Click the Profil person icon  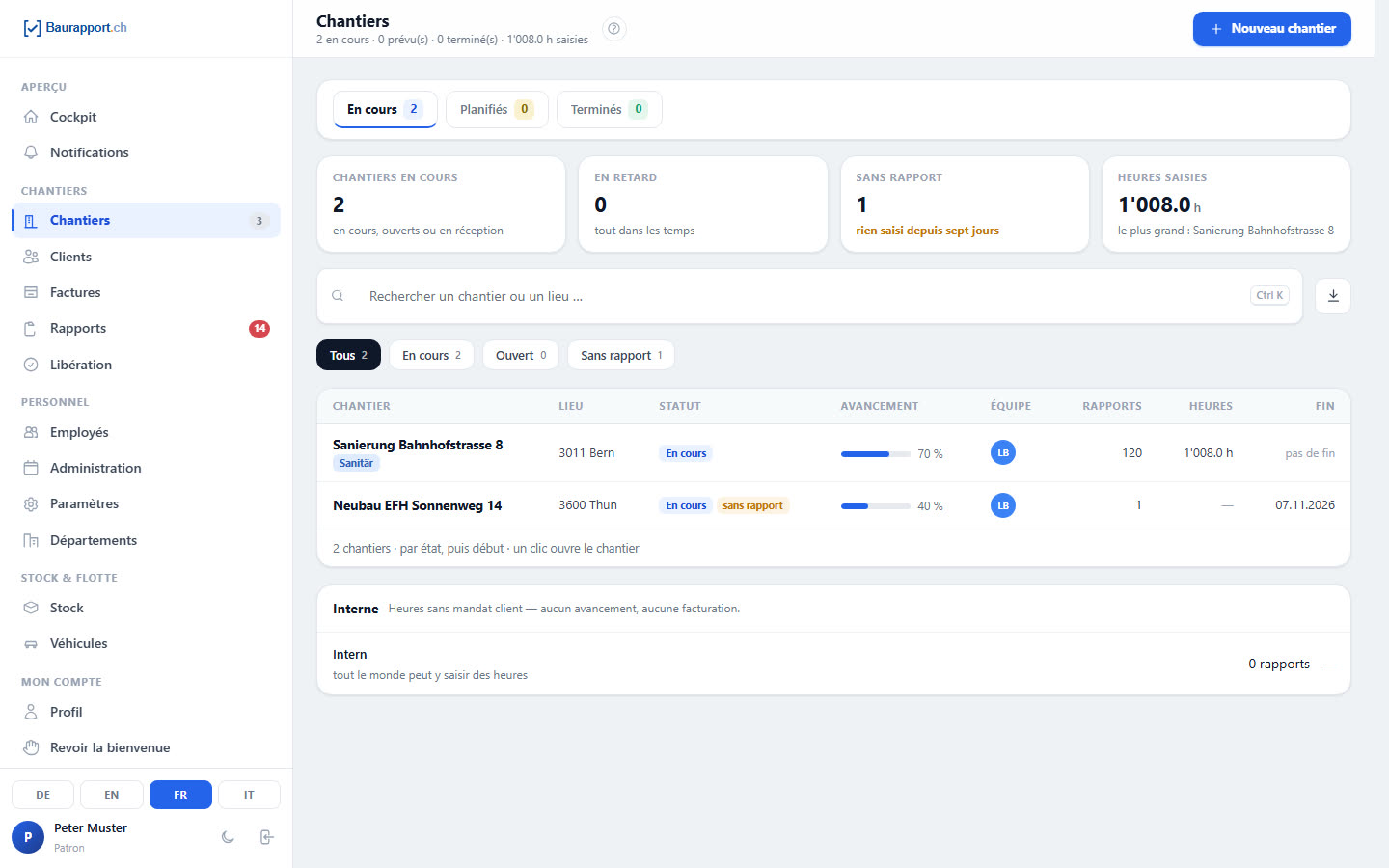(x=31, y=712)
